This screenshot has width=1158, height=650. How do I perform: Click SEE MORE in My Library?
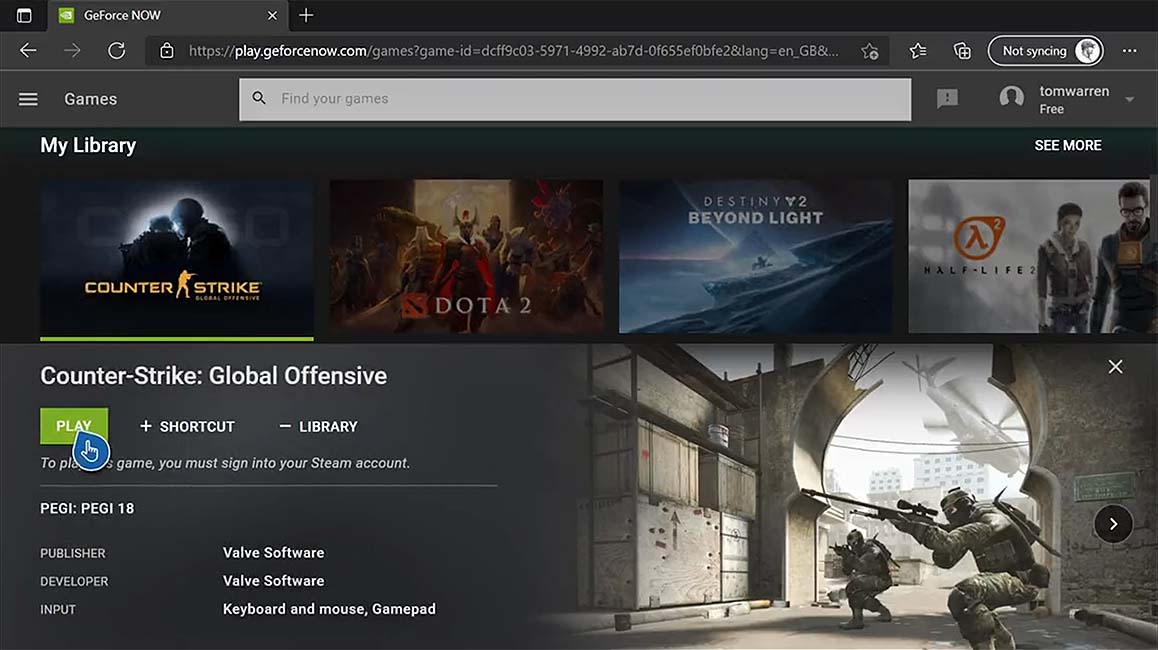coord(1067,146)
